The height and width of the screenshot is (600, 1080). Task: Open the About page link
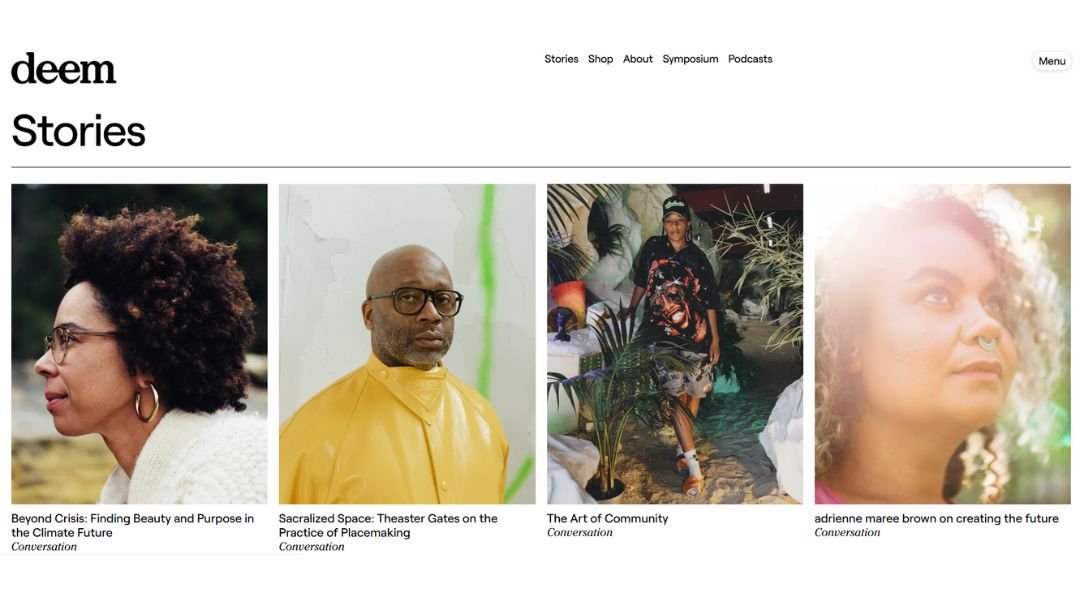point(638,59)
